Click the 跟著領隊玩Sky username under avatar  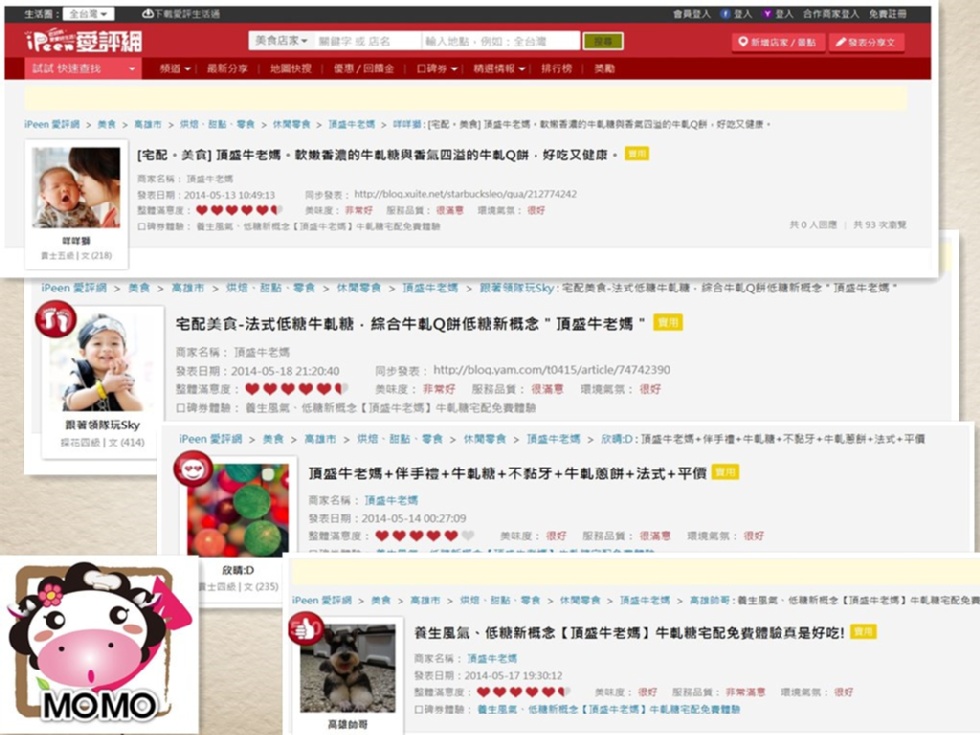tap(102, 425)
